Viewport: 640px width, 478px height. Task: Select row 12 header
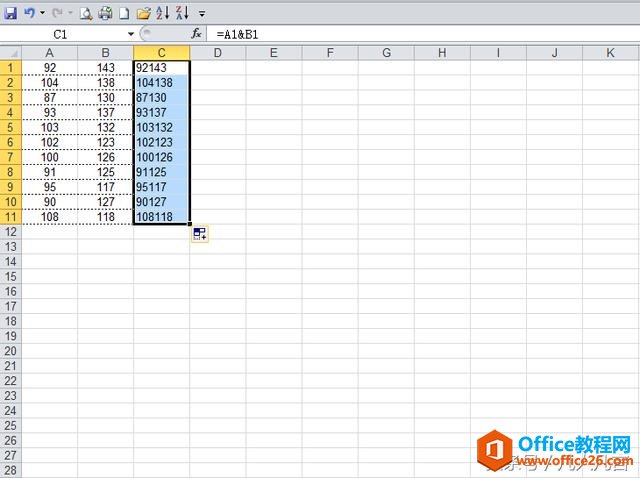coord(11,231)
